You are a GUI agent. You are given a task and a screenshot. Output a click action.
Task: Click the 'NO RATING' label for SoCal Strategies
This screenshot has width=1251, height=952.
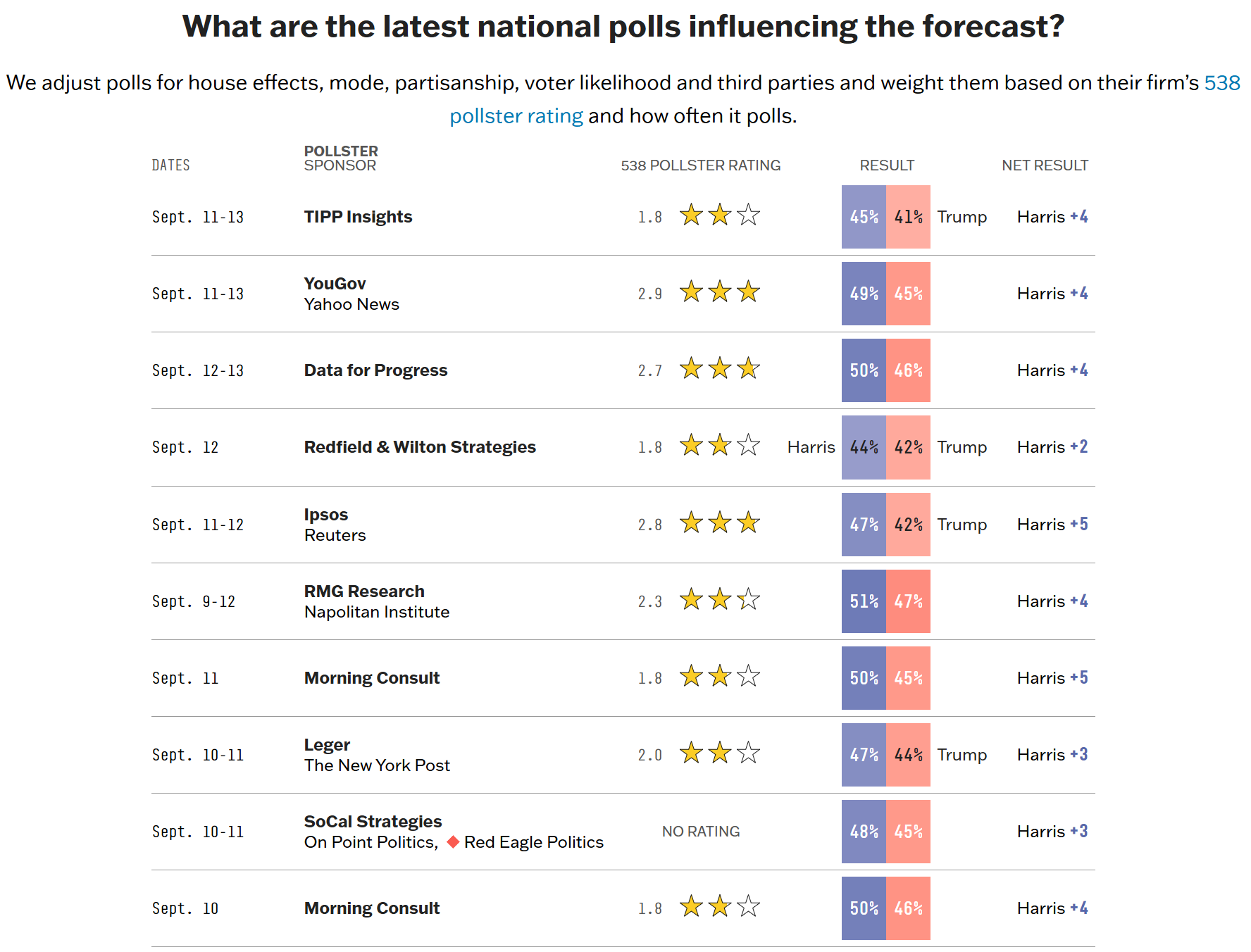700,832
